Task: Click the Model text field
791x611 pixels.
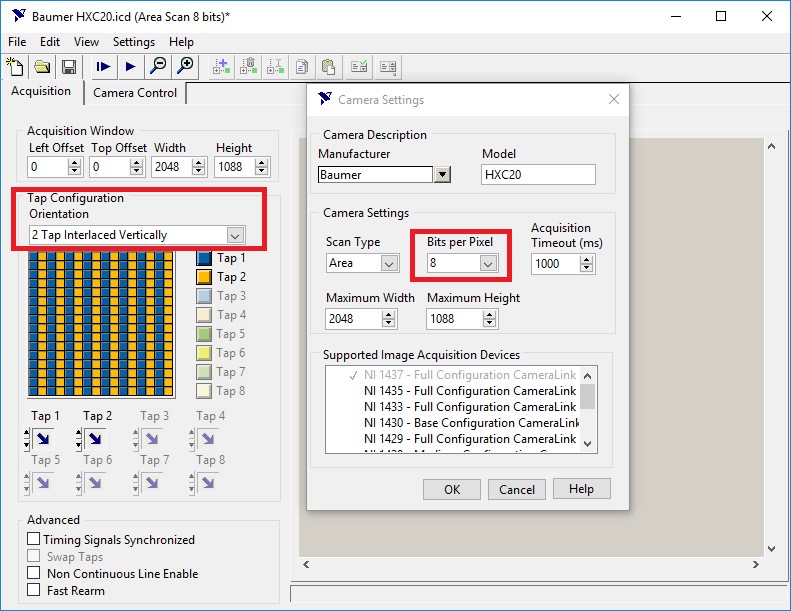Action: pos(538,174)
